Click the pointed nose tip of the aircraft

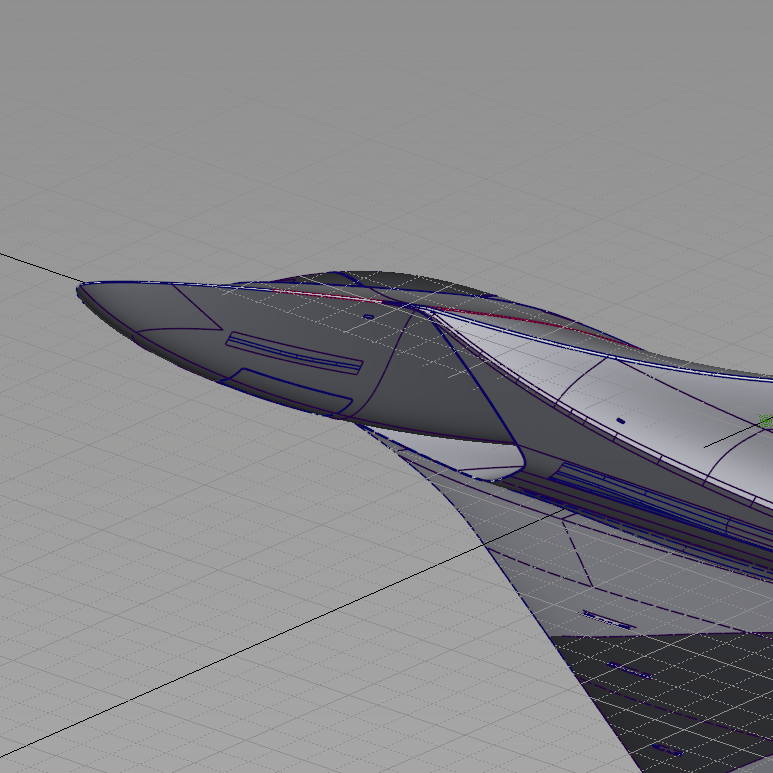click(x=80, y=290)
